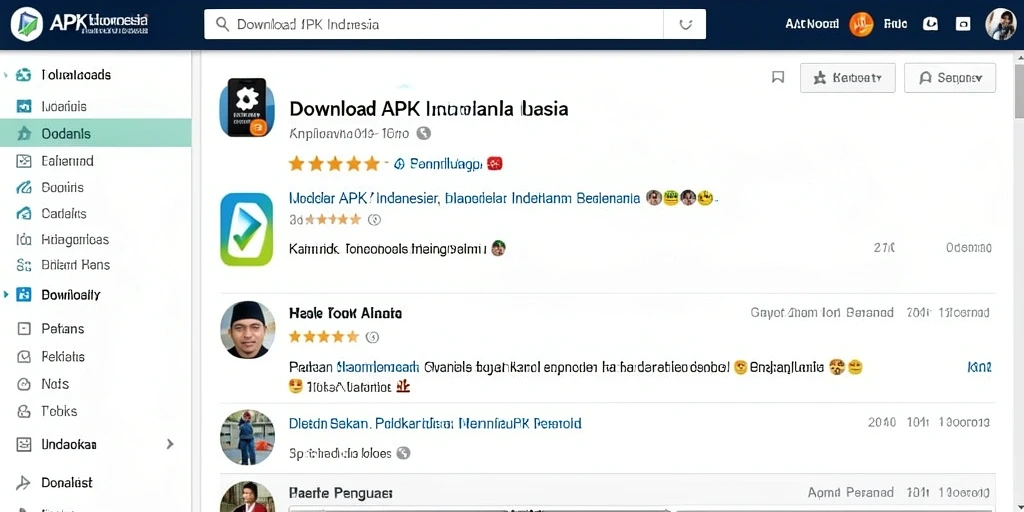Open the 'Paerte Penguaei' entry

pos(340,492)
